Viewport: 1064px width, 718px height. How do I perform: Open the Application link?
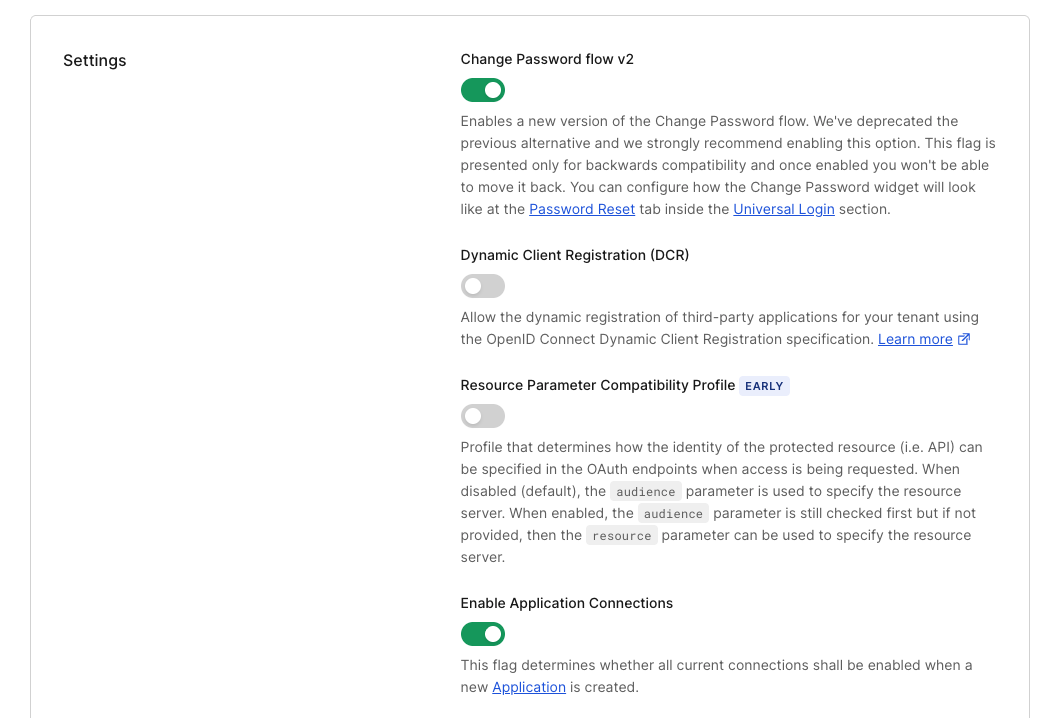pyautogui.click(x=529, y=687)
